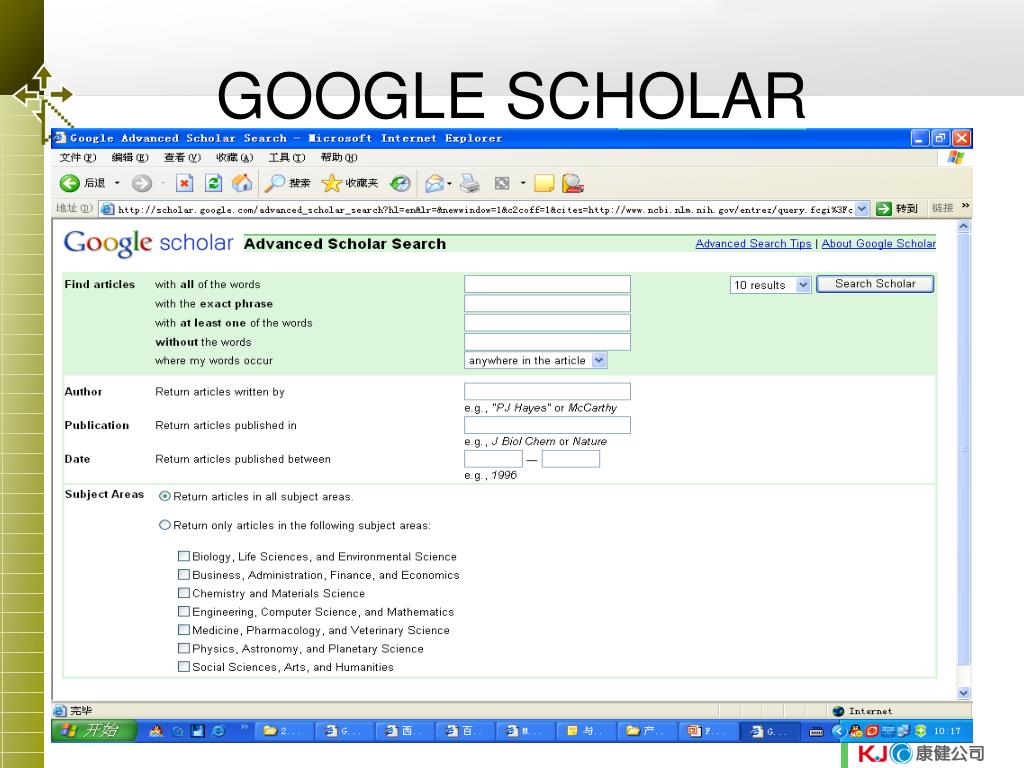Check Medicine, Pharmacology, and Veterinary Science

pos(184,630)
